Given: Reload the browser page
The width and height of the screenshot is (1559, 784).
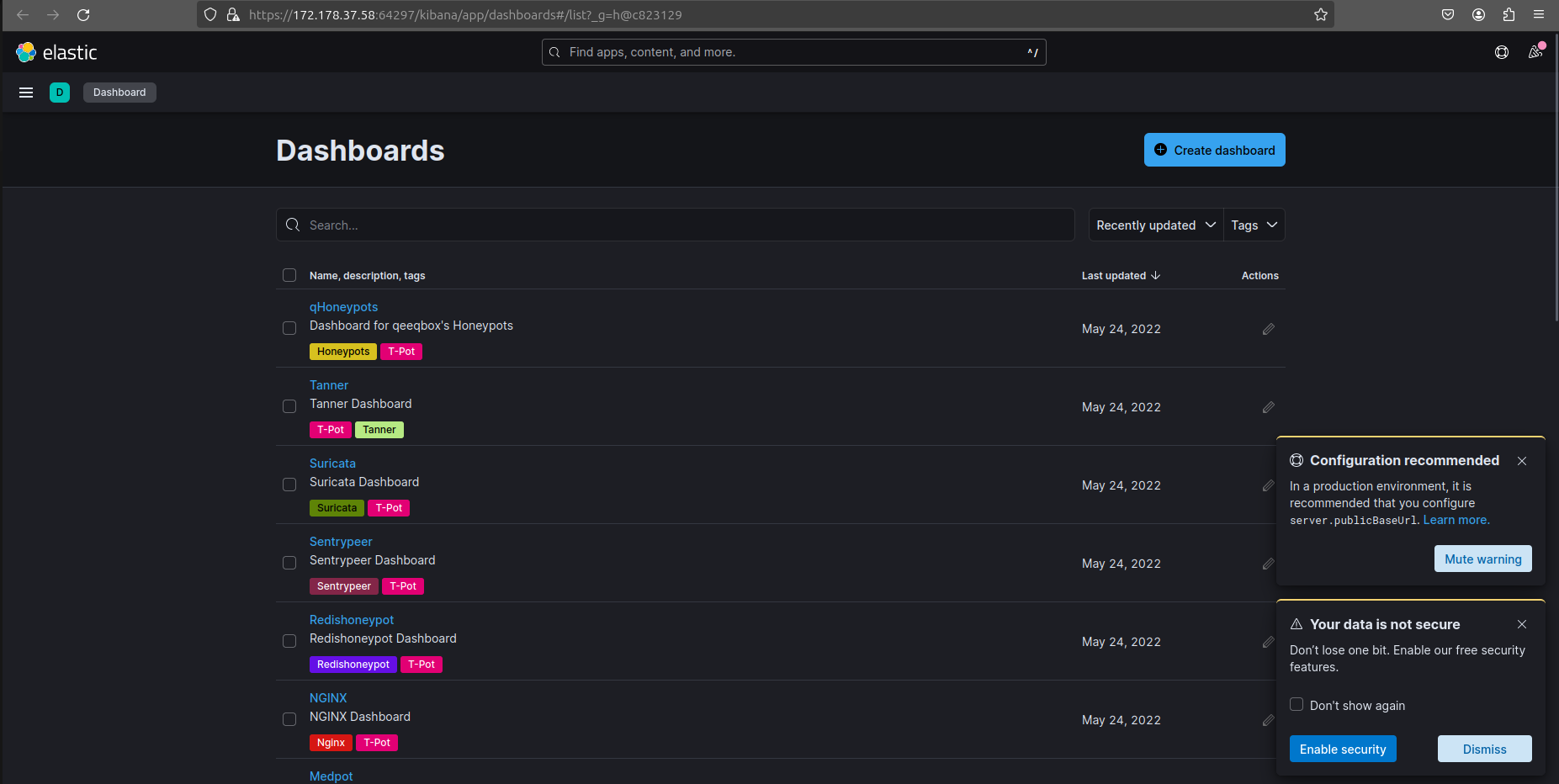Looking at the screenshot, I should (83, 14).
